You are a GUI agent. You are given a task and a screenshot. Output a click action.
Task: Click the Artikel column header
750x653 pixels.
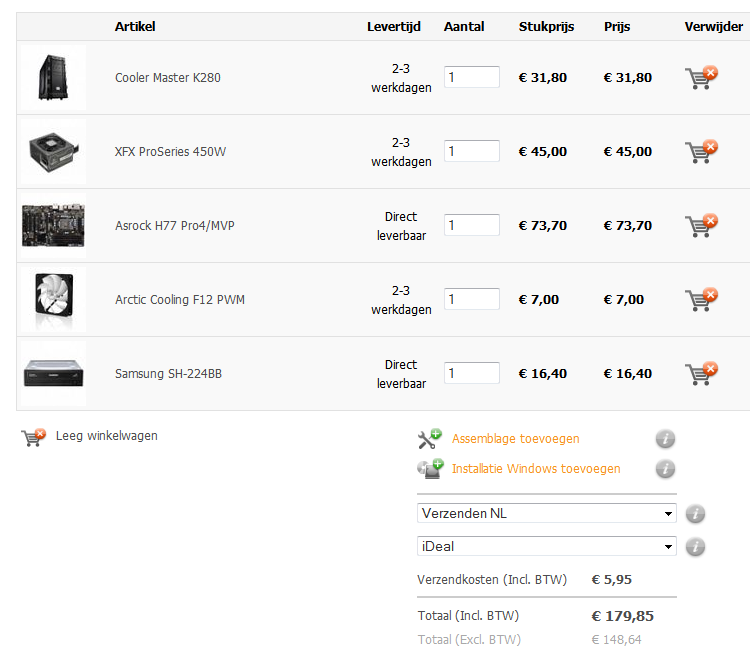click(135, 27)
